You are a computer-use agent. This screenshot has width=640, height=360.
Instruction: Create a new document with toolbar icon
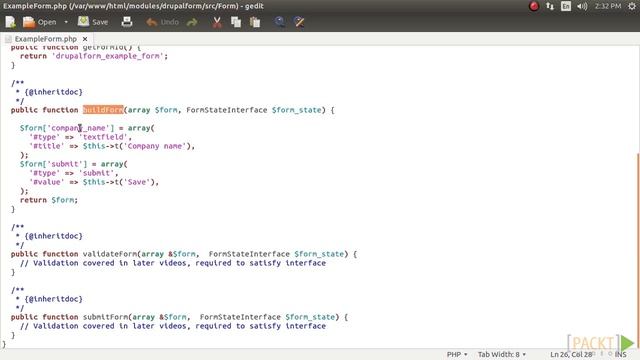(10, 22)
